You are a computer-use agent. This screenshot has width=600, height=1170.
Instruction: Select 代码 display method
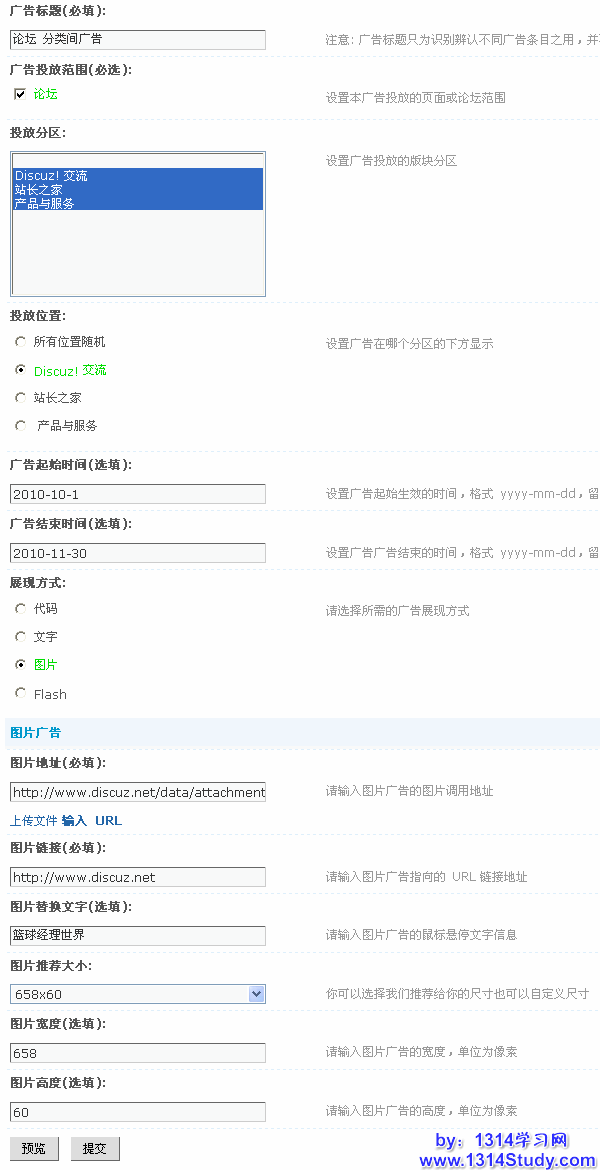(x=20, y=608)
